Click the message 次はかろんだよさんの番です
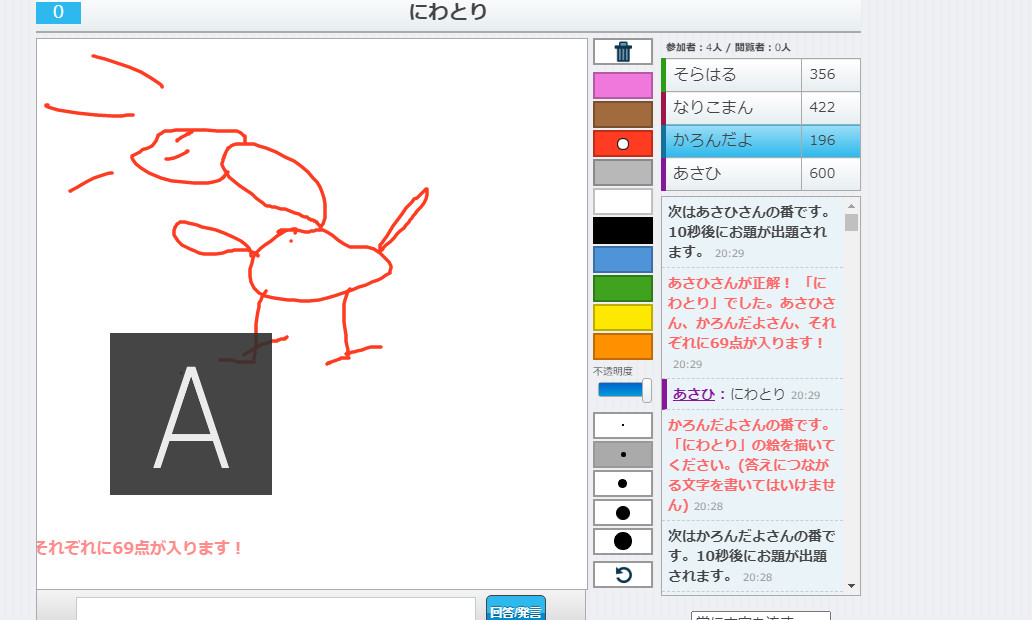 coord(752,556)
